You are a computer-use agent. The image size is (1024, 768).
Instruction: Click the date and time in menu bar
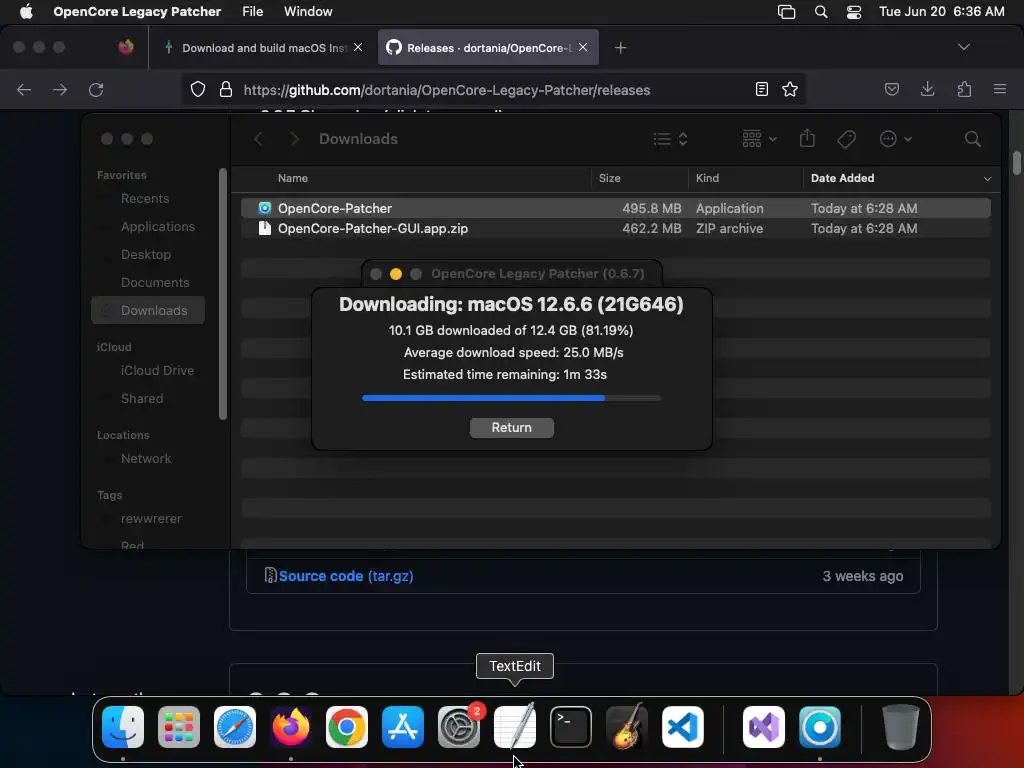[x=941, y=12]
